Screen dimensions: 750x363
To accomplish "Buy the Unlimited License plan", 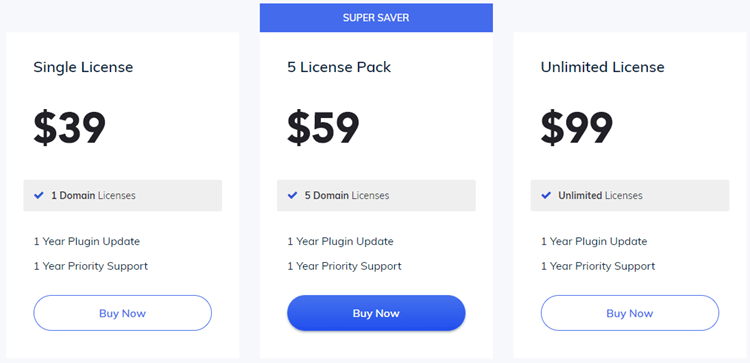I will (629, 313).
